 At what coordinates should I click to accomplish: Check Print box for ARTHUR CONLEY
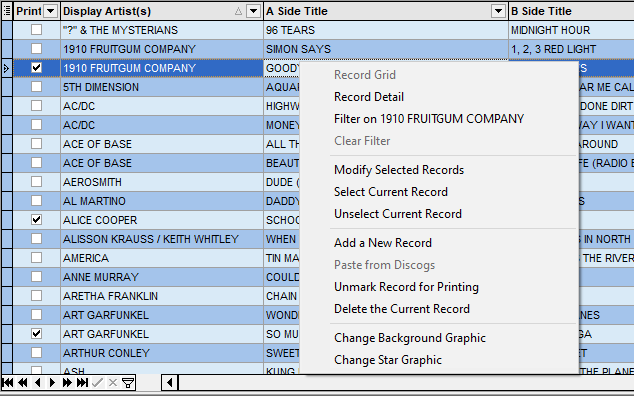pos(36,353)
